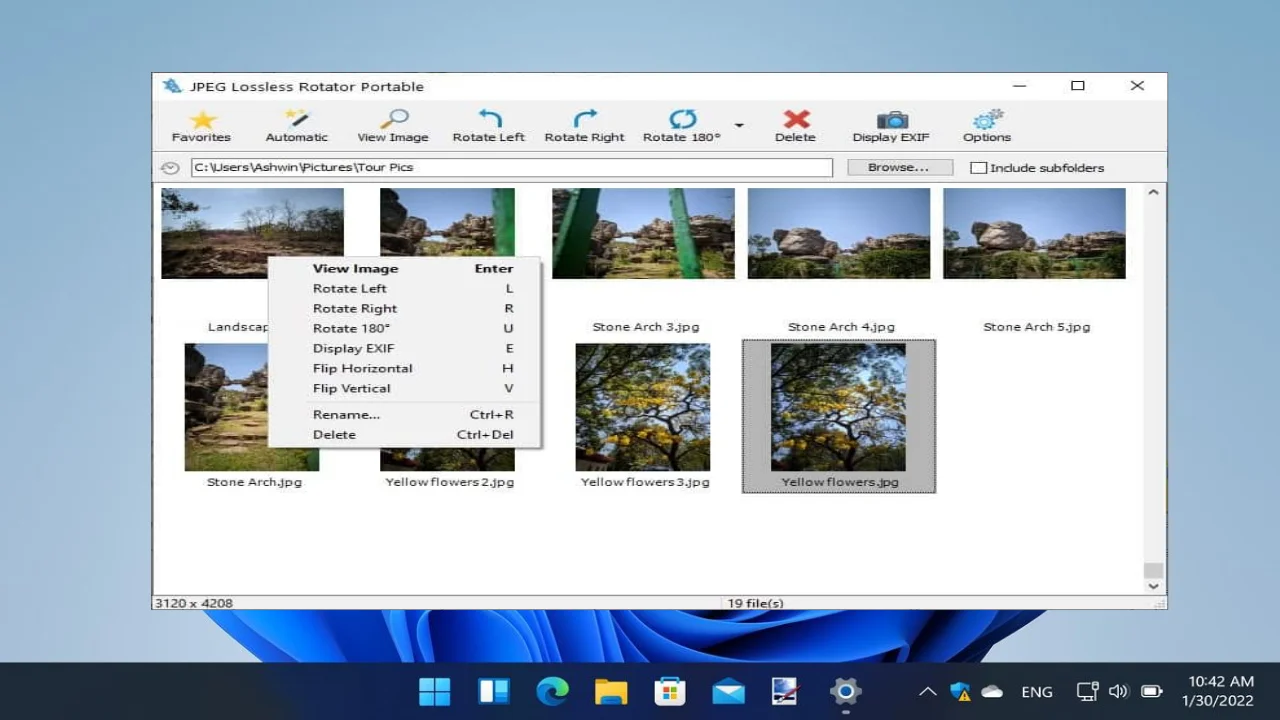The height and width of the screenshot is (720, 1280).
Task: Select Flip Horizontal menu entry
Action: pyautogui.click(x=405, y=368)
